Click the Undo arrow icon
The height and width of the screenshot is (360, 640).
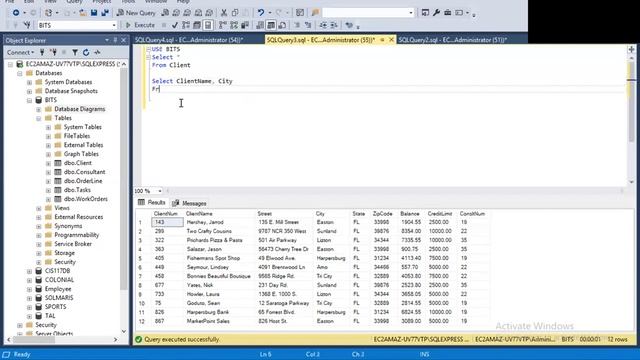260,13
